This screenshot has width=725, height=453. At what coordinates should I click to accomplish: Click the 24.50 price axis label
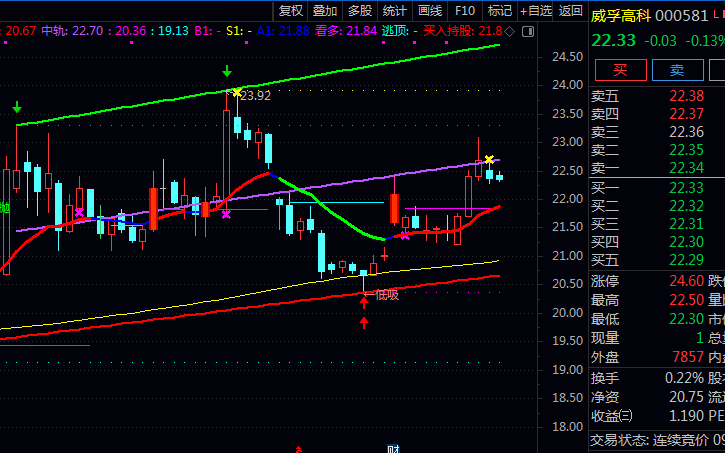568,57
